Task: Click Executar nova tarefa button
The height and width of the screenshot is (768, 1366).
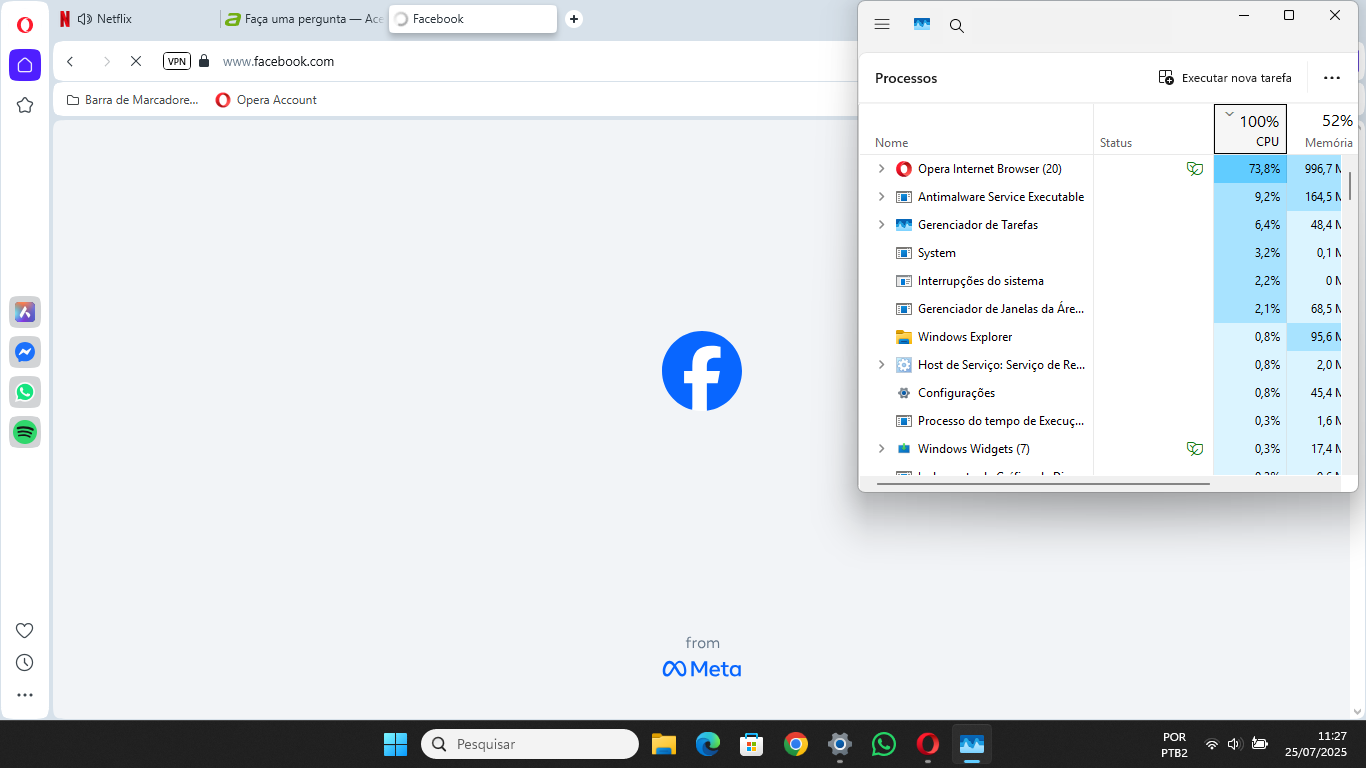Action: 1225,78
